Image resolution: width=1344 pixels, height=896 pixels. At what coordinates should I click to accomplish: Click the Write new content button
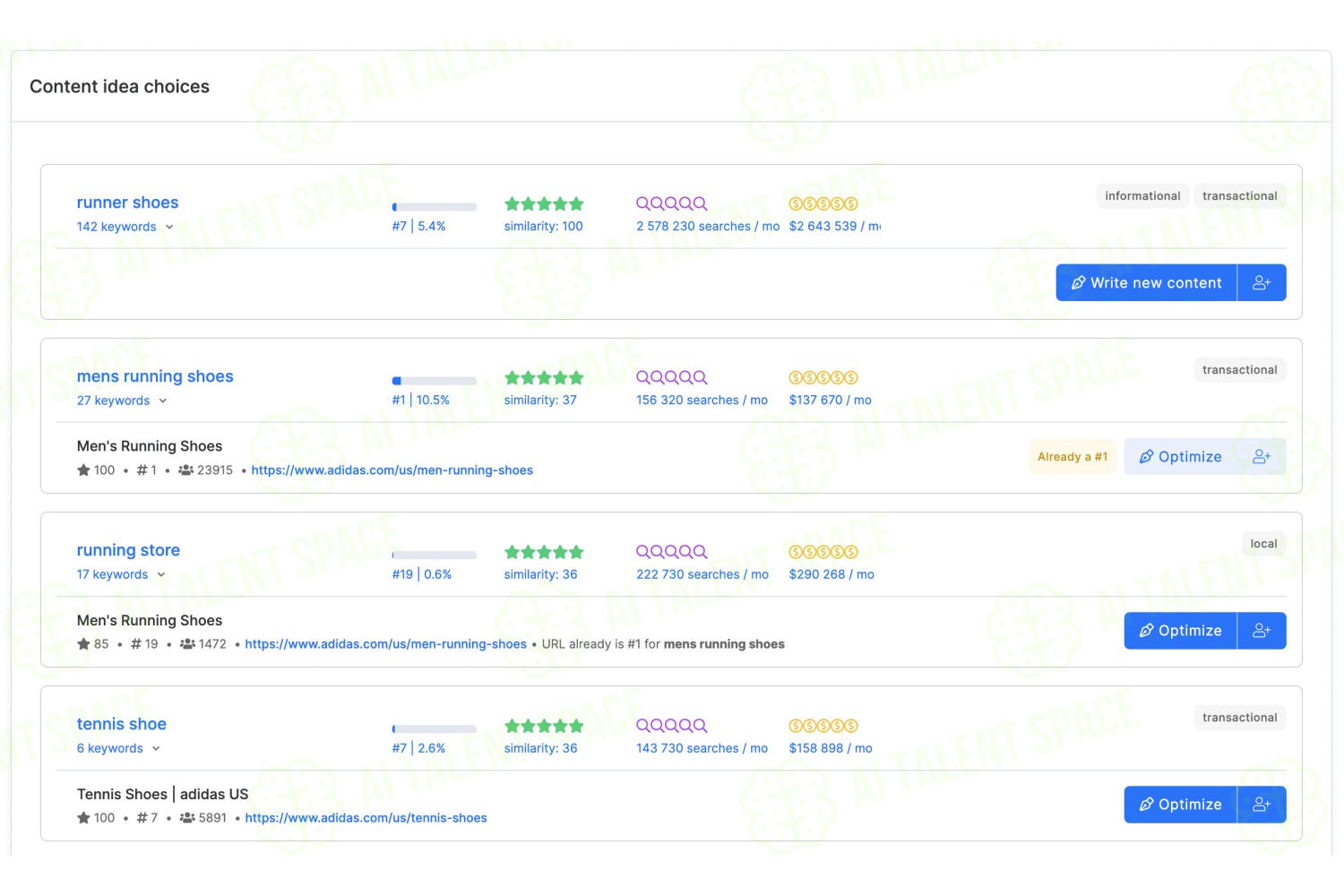pos(1146,282)
